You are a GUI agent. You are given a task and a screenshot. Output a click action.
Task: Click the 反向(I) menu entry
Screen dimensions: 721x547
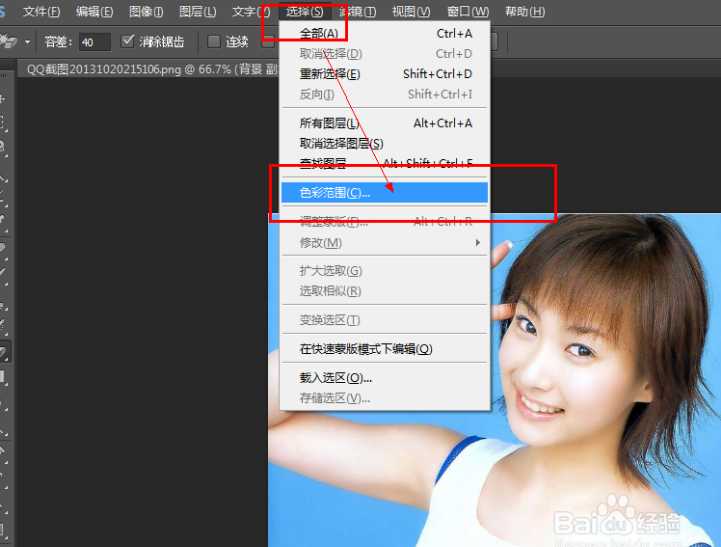pyautogui.click(x=385, y=94)
